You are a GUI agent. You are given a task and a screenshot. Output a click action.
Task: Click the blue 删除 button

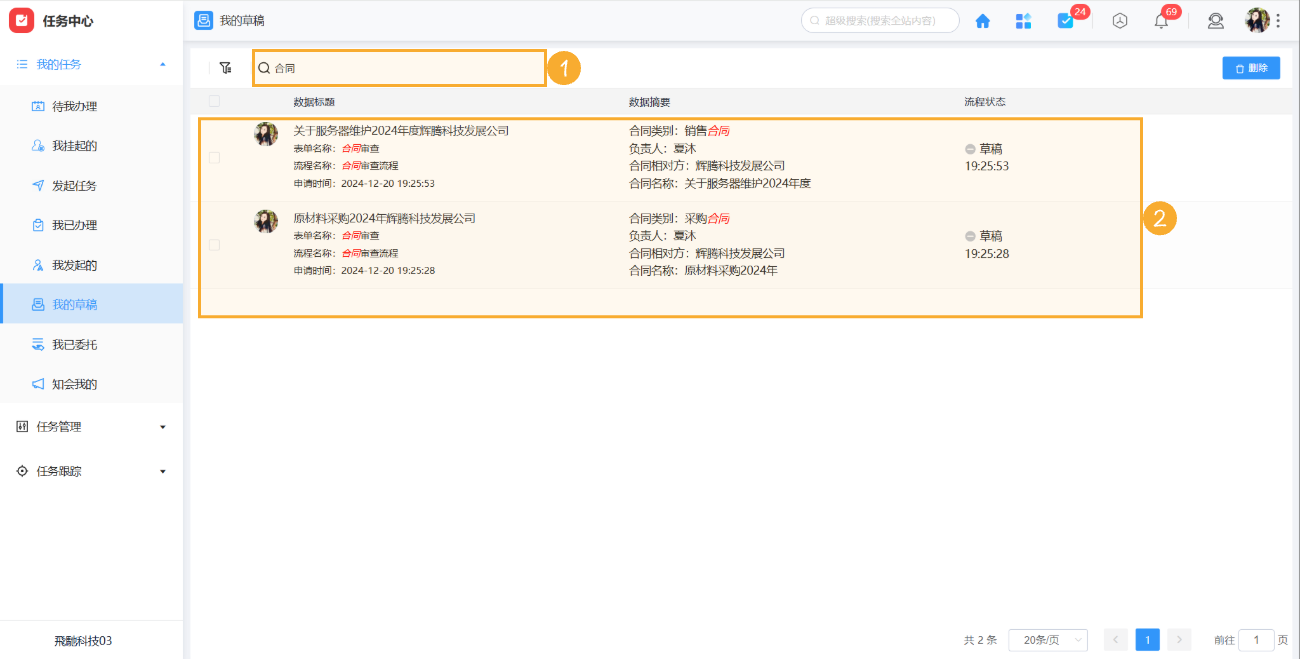[1251, 67]
